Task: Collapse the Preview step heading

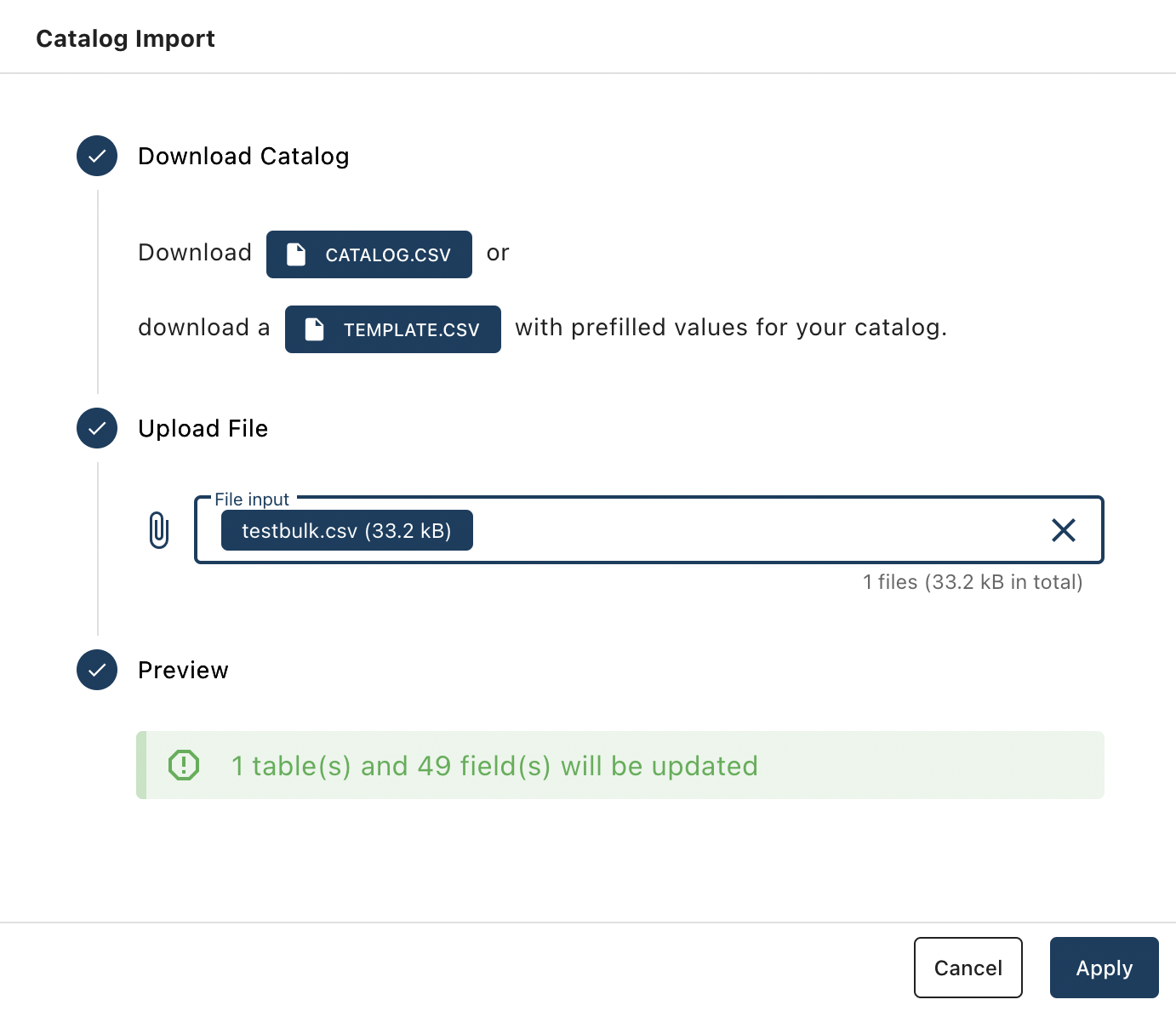Action: pos(183,670)
